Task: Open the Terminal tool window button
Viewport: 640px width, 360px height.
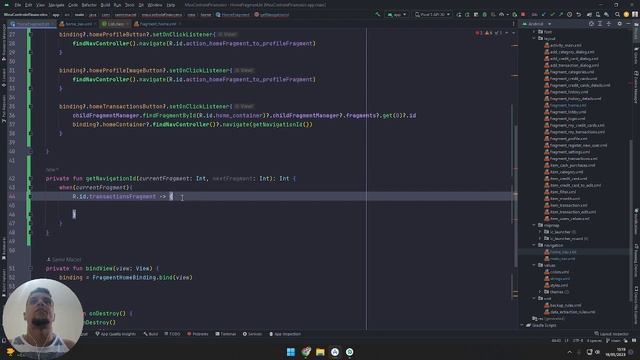Action: 226,334
